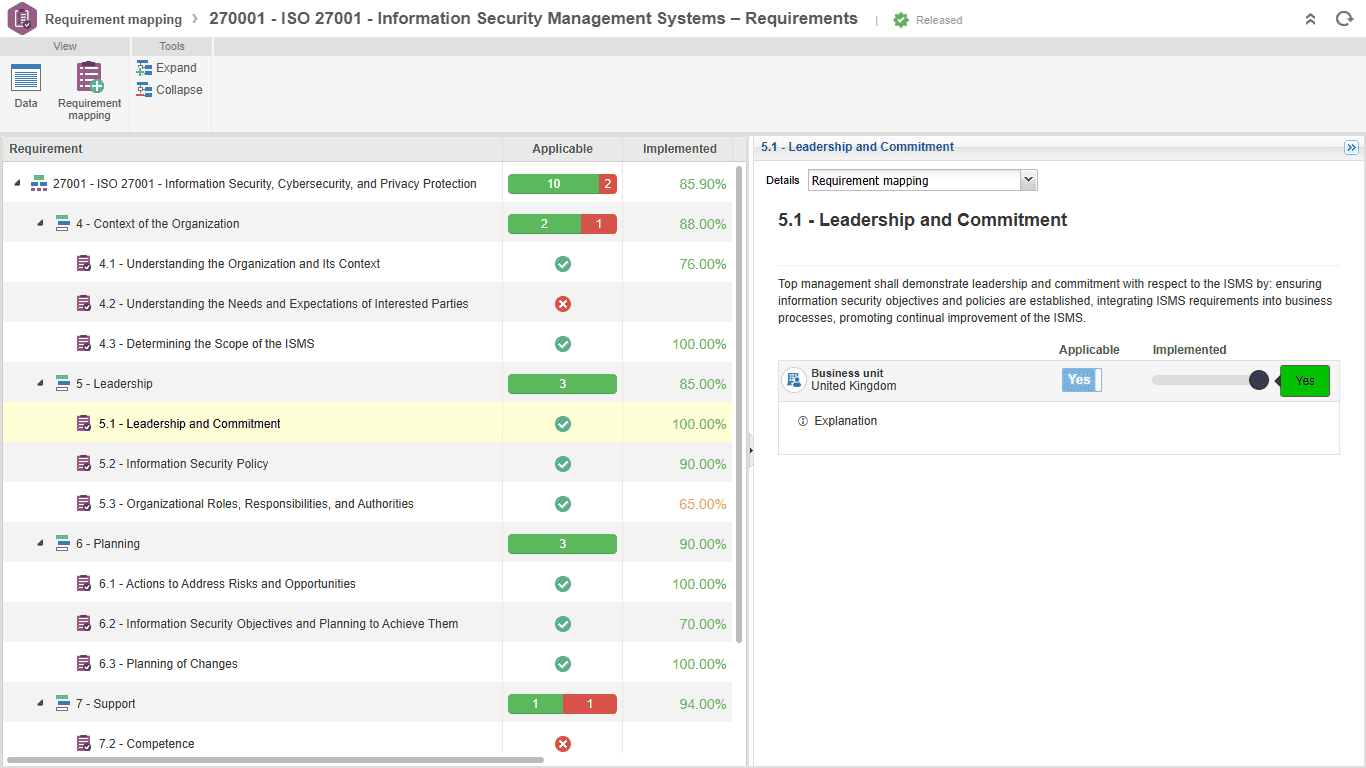
Task: Click the 10/2 applicable bar for 27001 row
Action: 562,184
